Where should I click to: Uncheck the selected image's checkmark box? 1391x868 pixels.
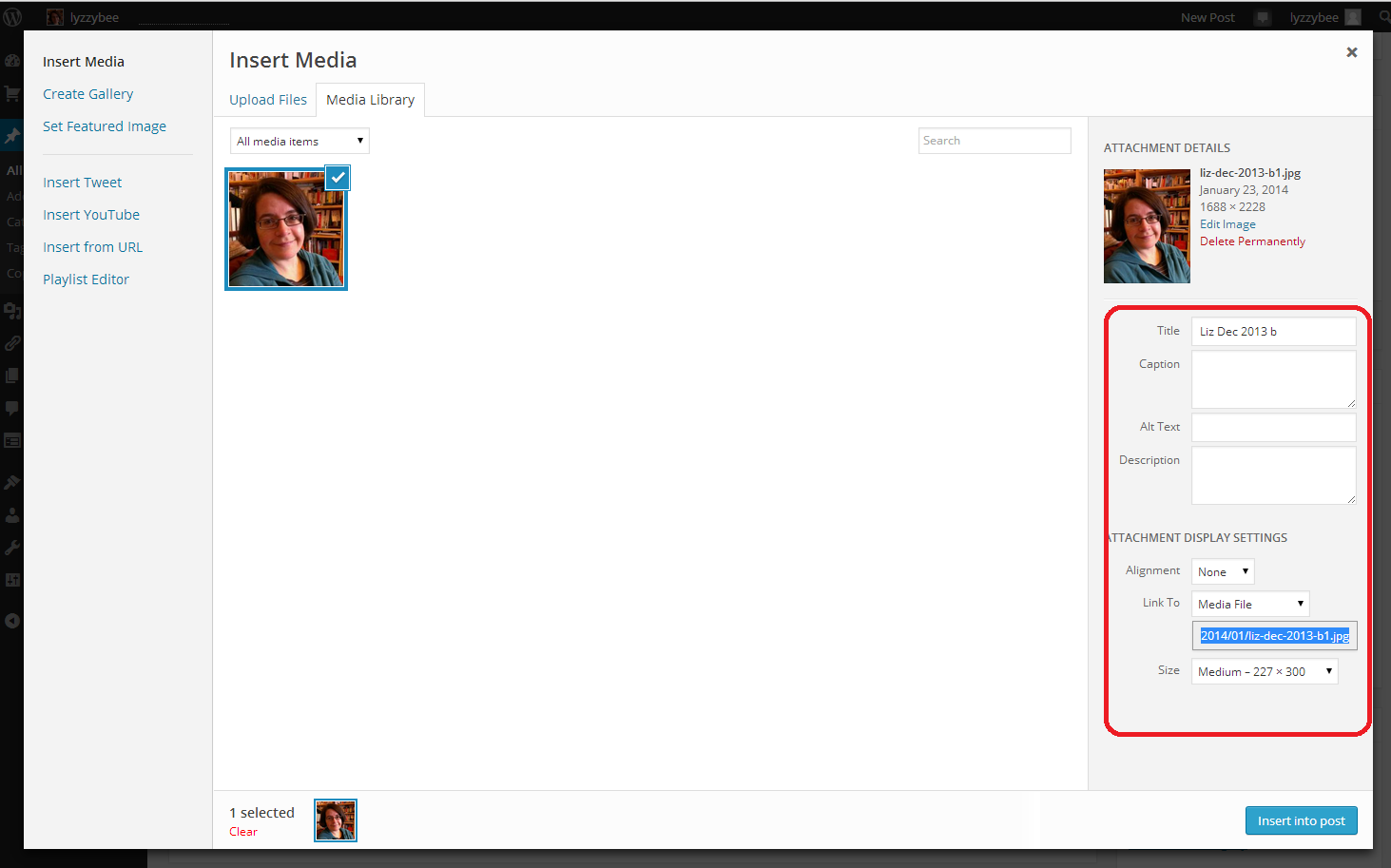click(338, 178)
